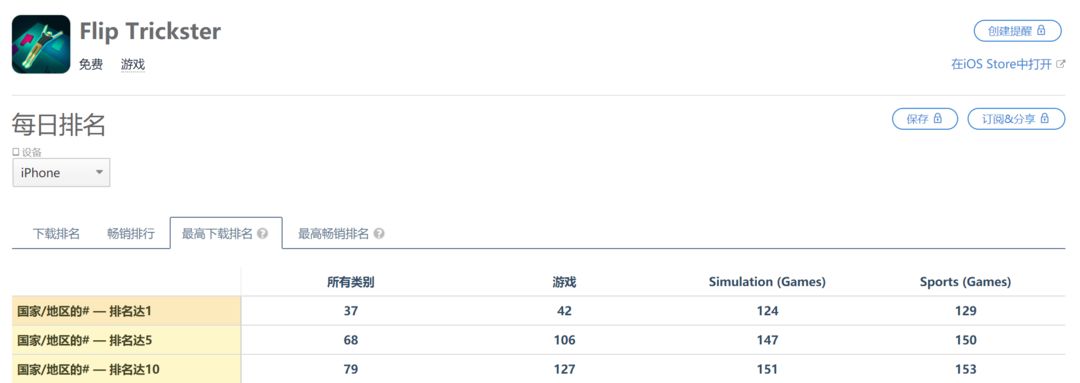Click help icon next to 最高下载排名

coord(262,234)
